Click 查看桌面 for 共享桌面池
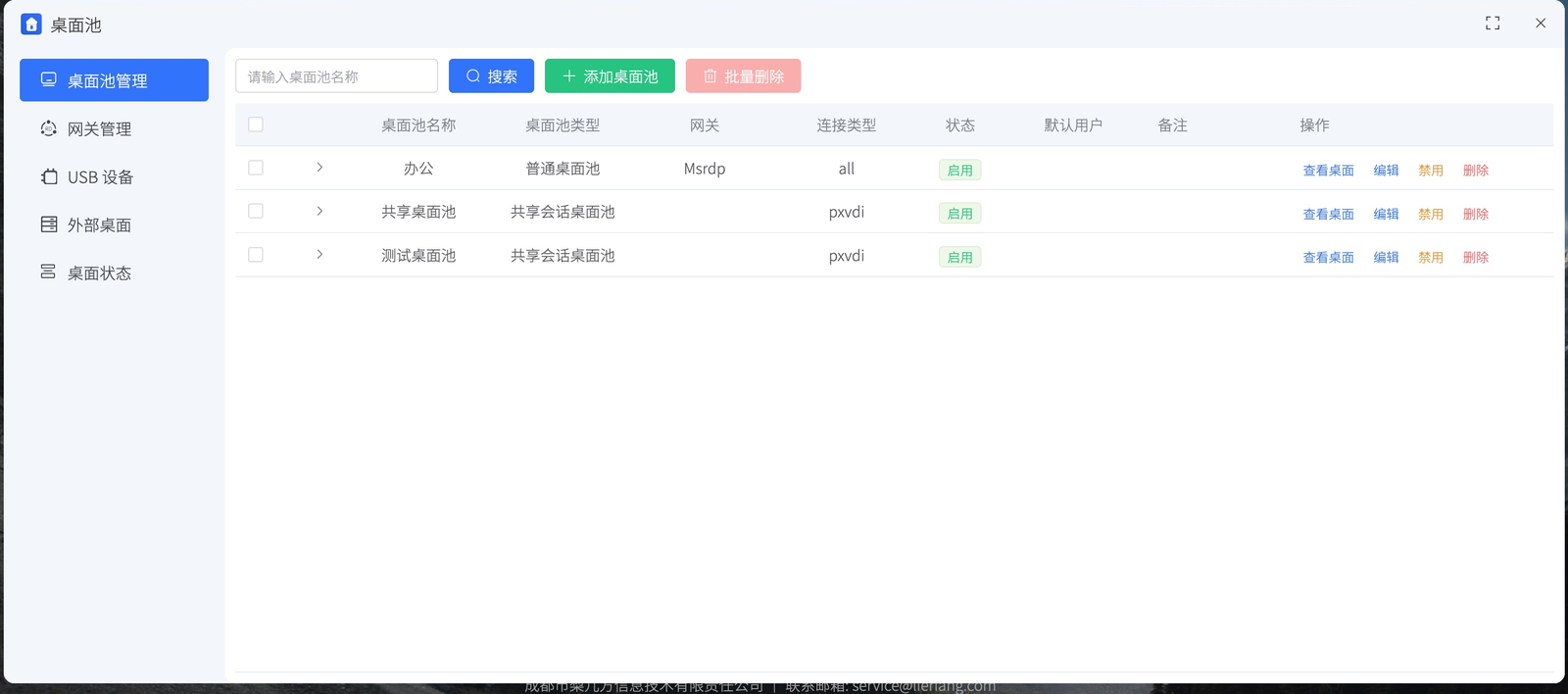 [1328, 214]
